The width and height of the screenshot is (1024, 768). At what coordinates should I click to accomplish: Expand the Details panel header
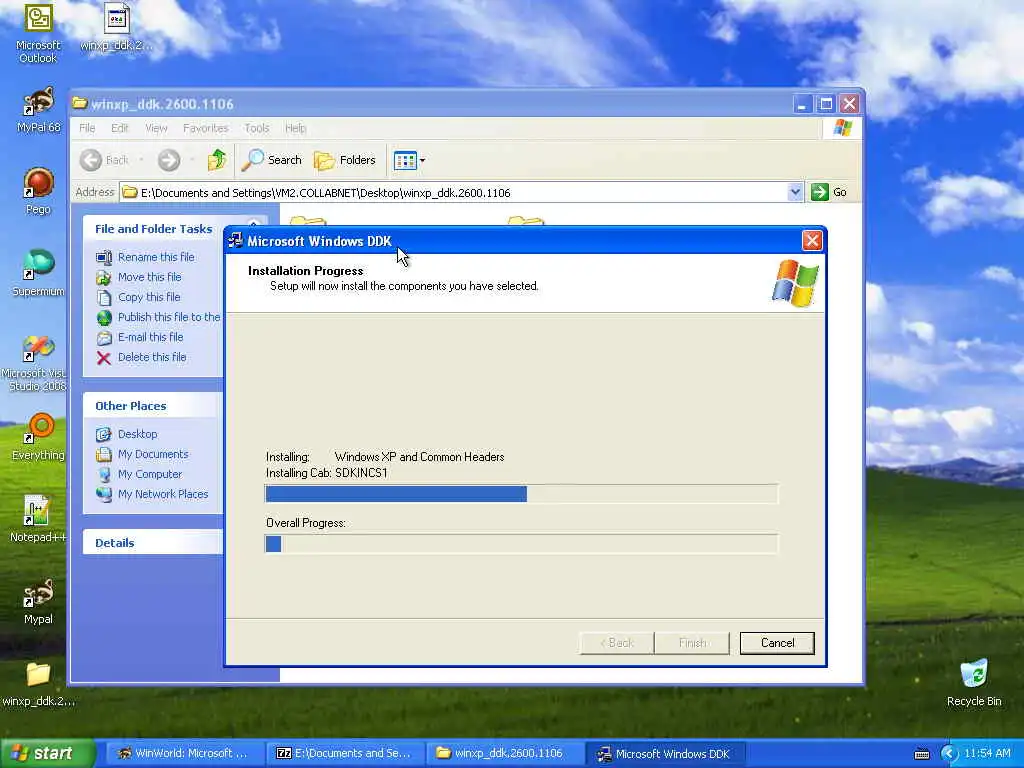[x=153, y=543]
